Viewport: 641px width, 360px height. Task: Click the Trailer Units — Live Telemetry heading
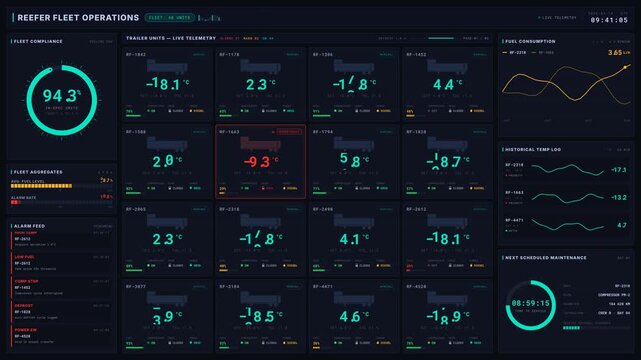click(171, 38)
